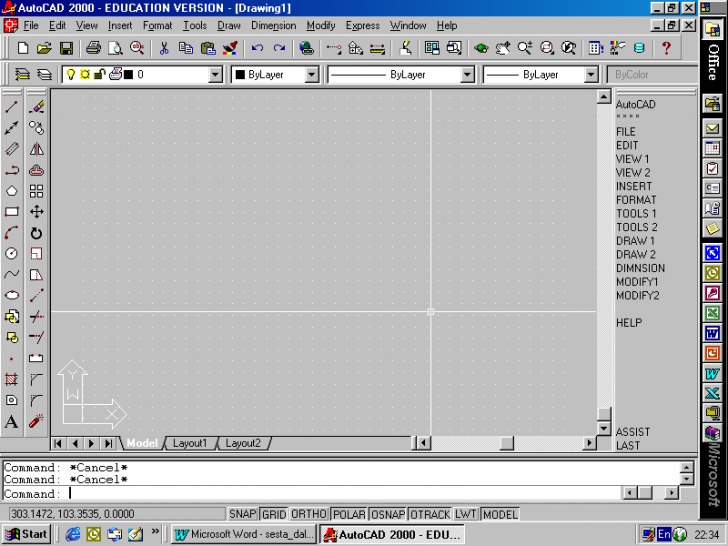
Task: Plot the drawing with printer icon
Action: coord(93,48)
